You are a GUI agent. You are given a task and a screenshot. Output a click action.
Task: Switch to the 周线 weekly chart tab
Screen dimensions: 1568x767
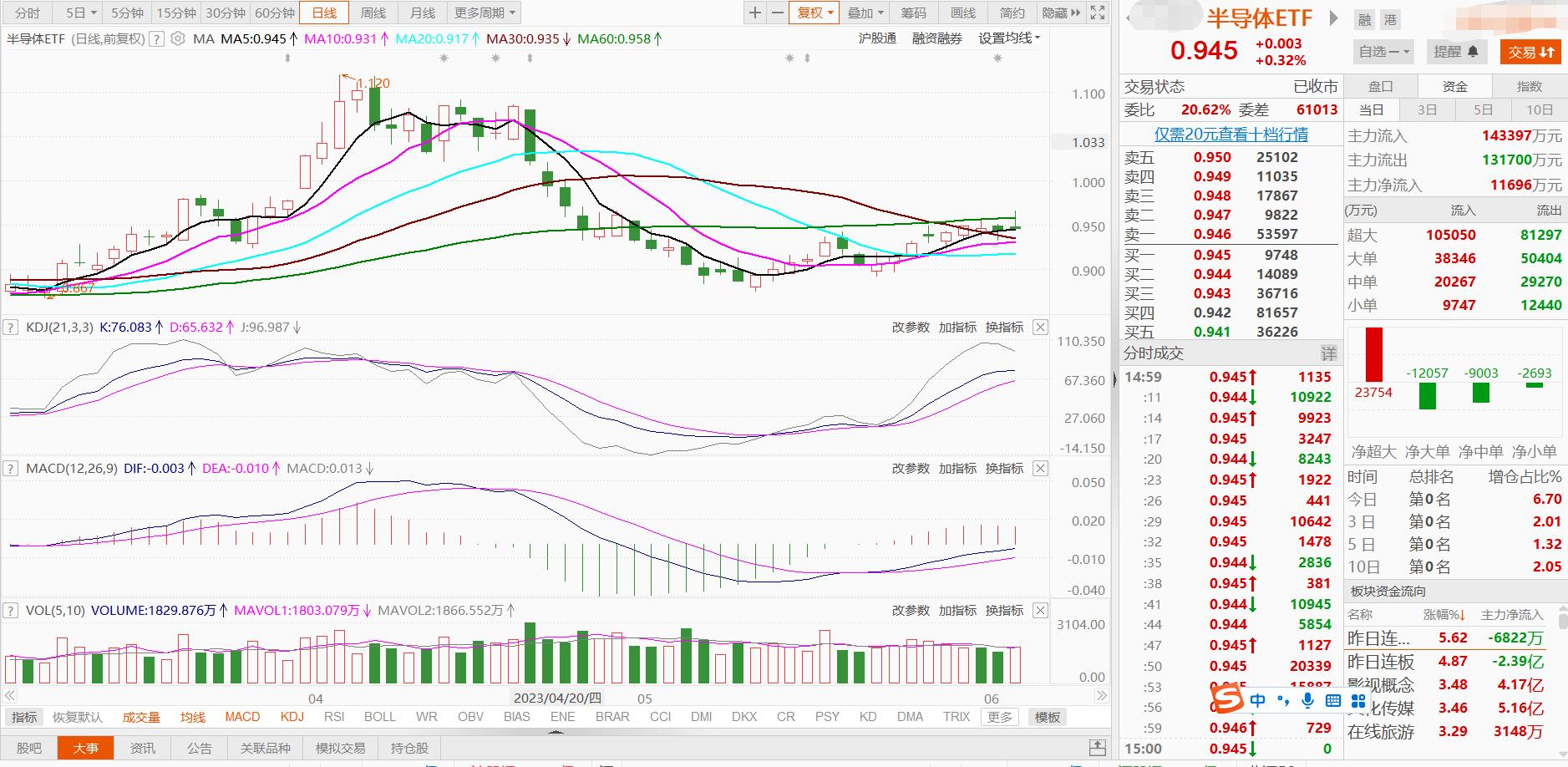(373, 13)
